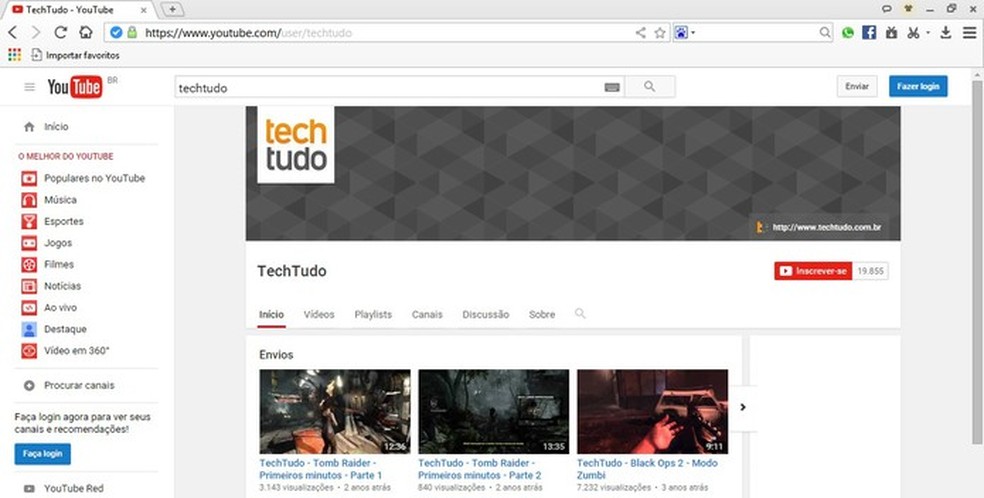Open the Facebook extension icon
Screen dimensions: 984x498
(869, 33)
